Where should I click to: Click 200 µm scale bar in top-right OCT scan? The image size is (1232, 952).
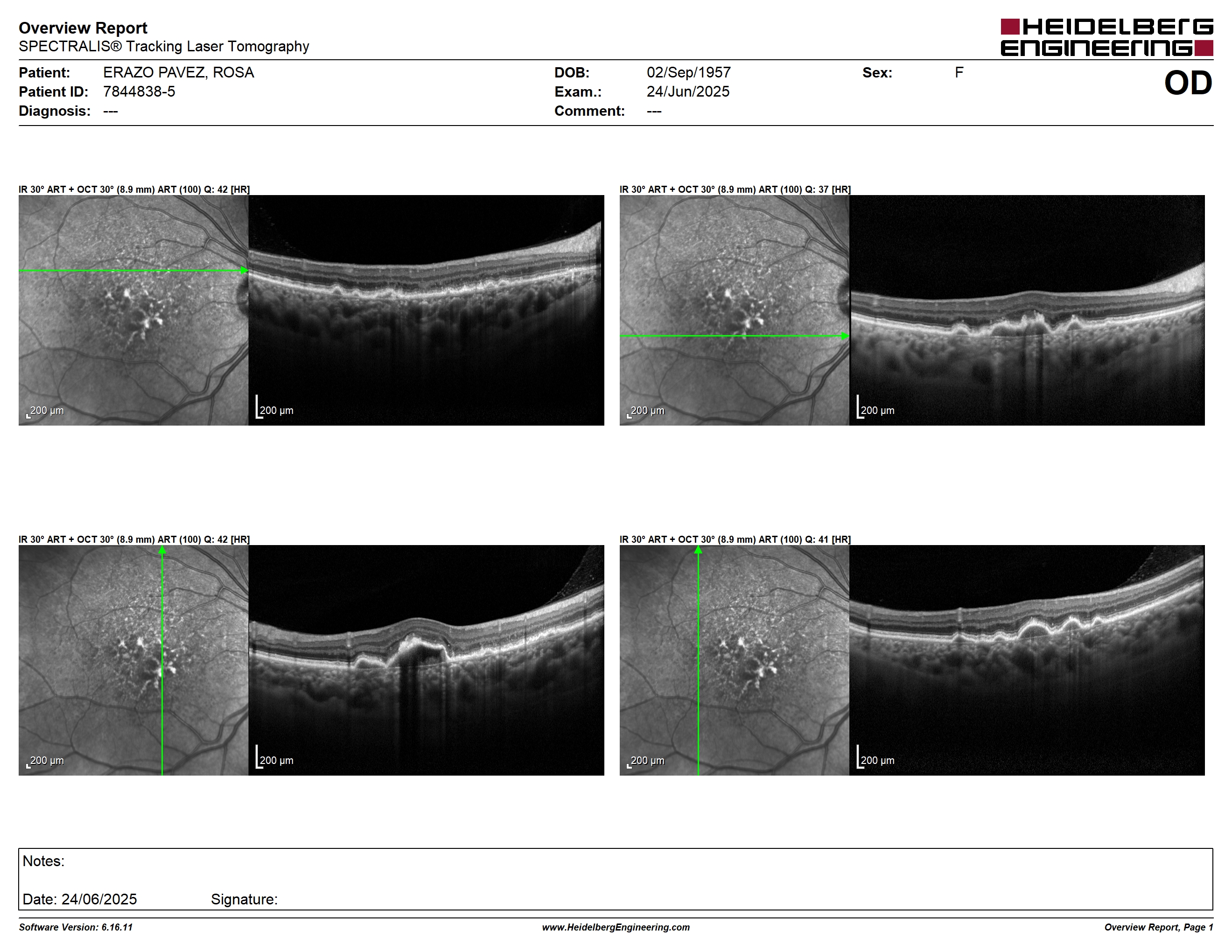(x=875, y=407)
